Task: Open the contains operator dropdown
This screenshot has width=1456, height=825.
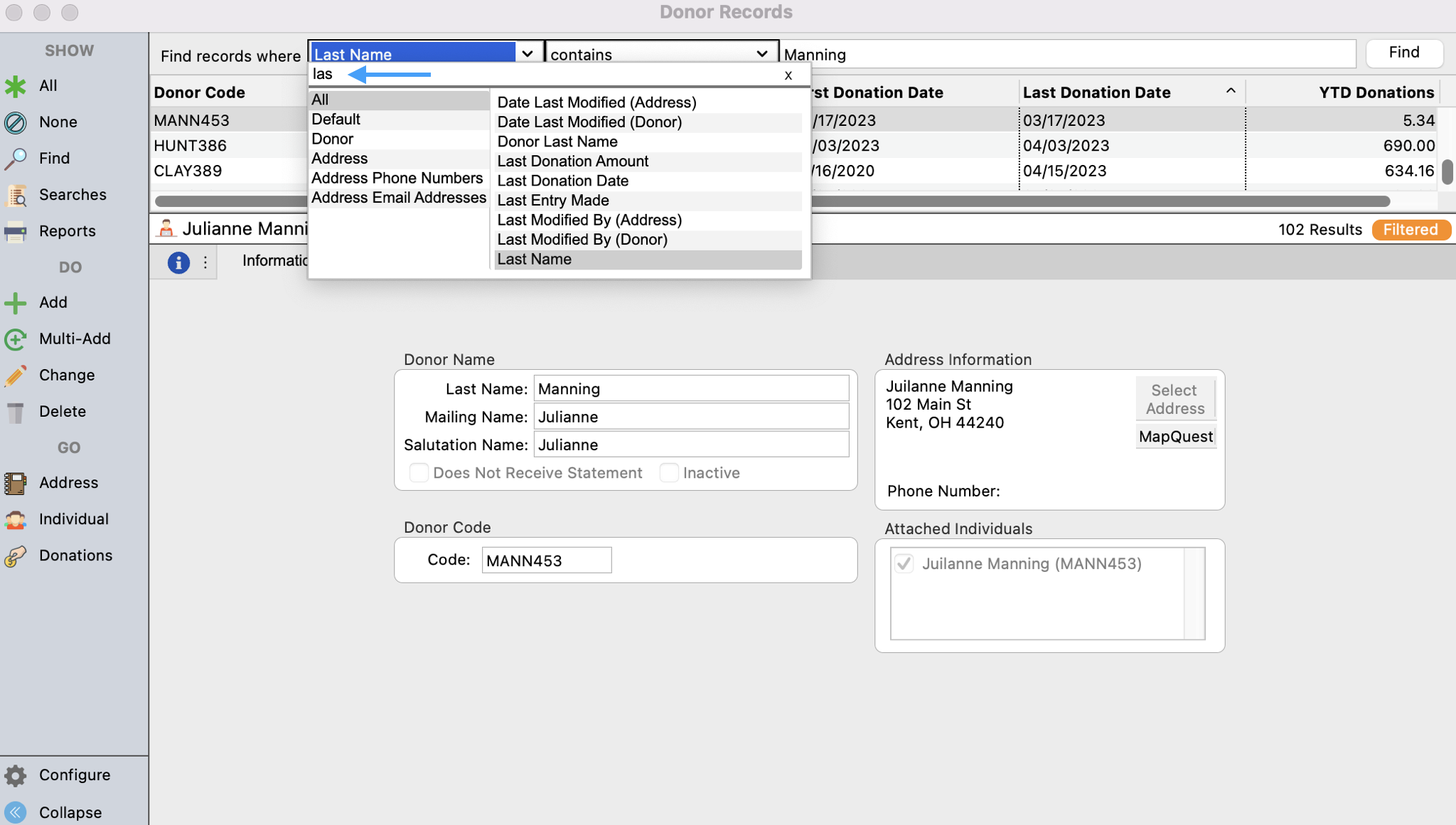Action: (761, 54)
